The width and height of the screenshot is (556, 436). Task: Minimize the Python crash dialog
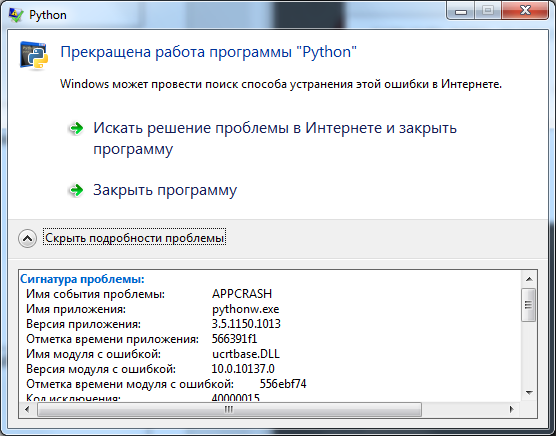(461, 10)
